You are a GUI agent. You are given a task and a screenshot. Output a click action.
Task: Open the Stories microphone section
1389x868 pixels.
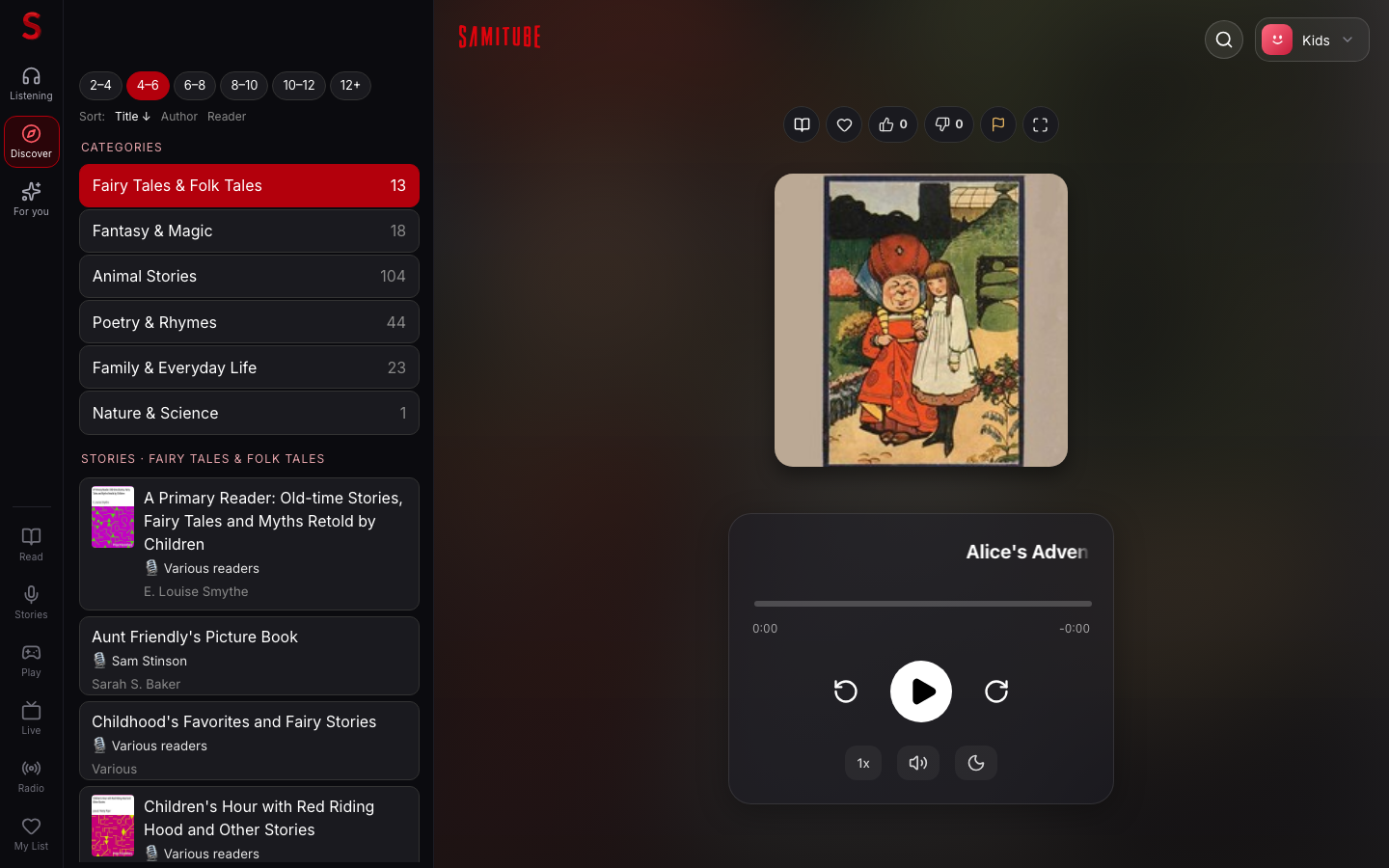31,603
